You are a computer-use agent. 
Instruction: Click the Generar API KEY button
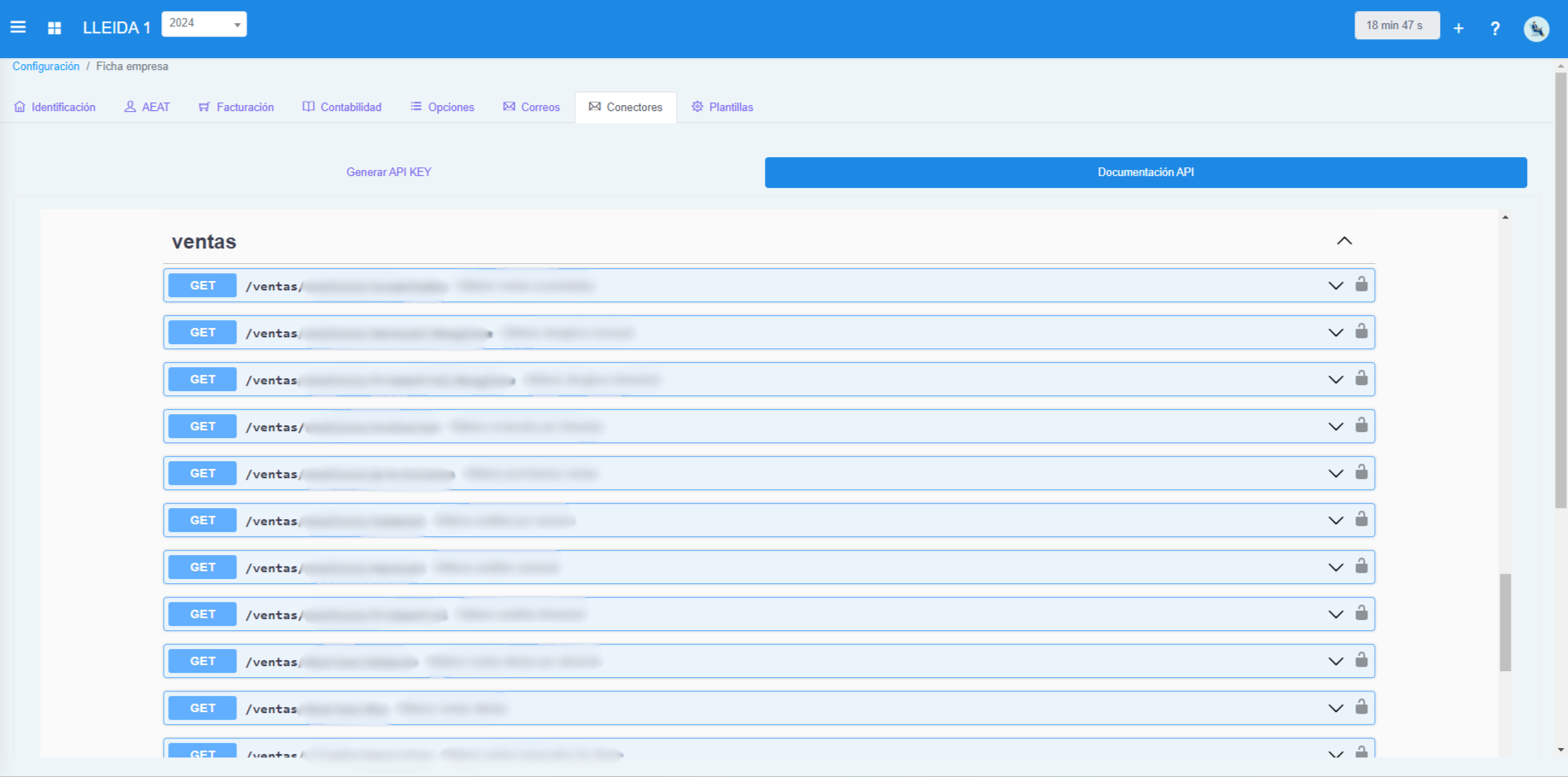pos(388,172)
